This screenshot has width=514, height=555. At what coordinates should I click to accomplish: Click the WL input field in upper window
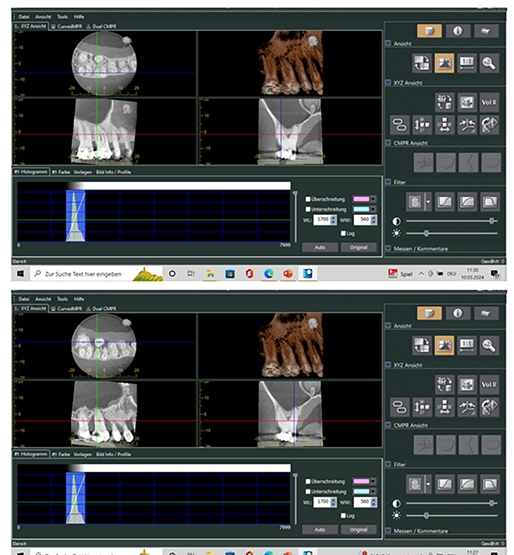tap(322, 220)
